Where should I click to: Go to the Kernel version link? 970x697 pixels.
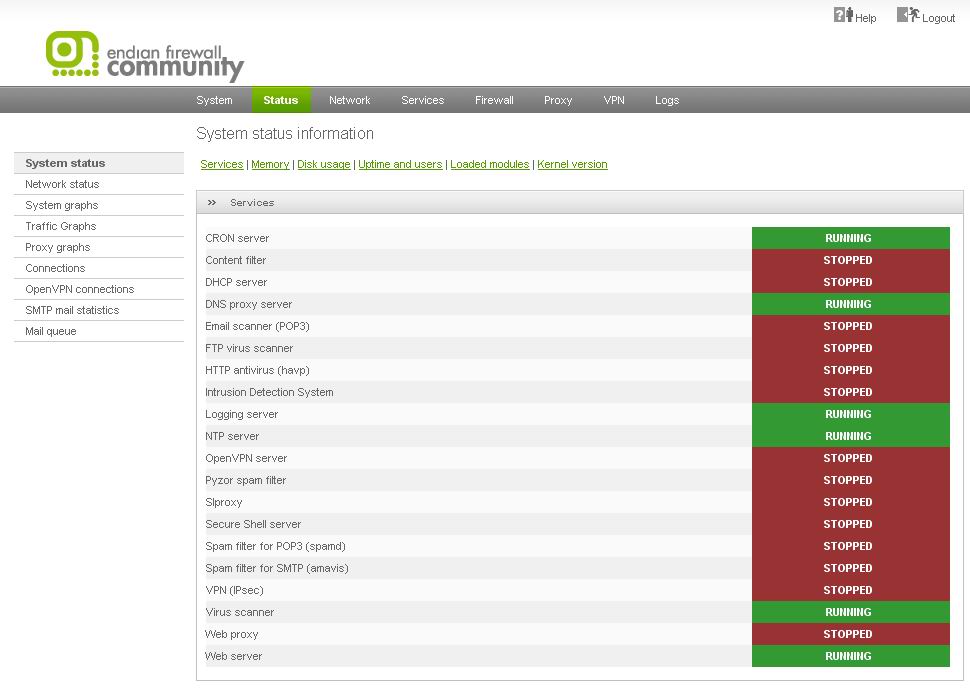click(572, 165)
